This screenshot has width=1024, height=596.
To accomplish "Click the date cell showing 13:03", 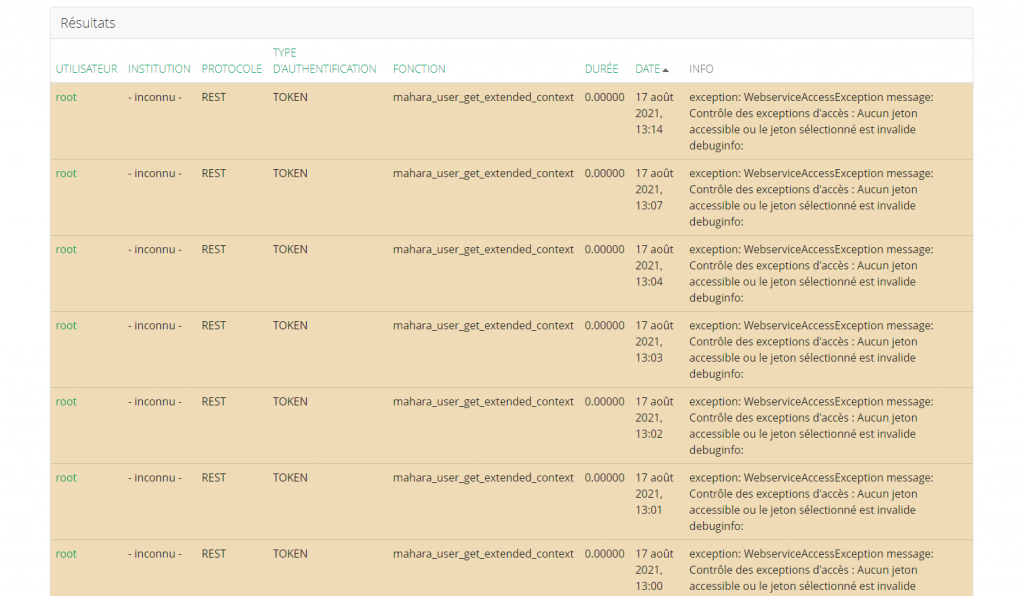I will point(654,341).
